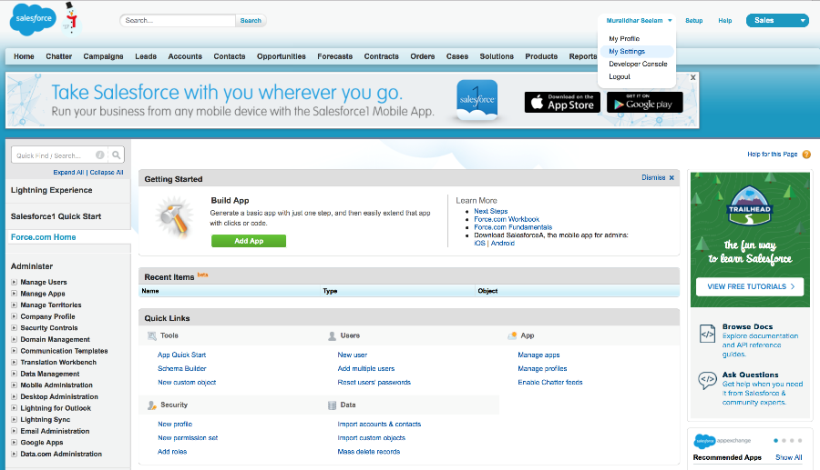The height and width of the screenshot is (470, 820).
Task: Open Developer Console from user menu
Action: tap(637, 64)
